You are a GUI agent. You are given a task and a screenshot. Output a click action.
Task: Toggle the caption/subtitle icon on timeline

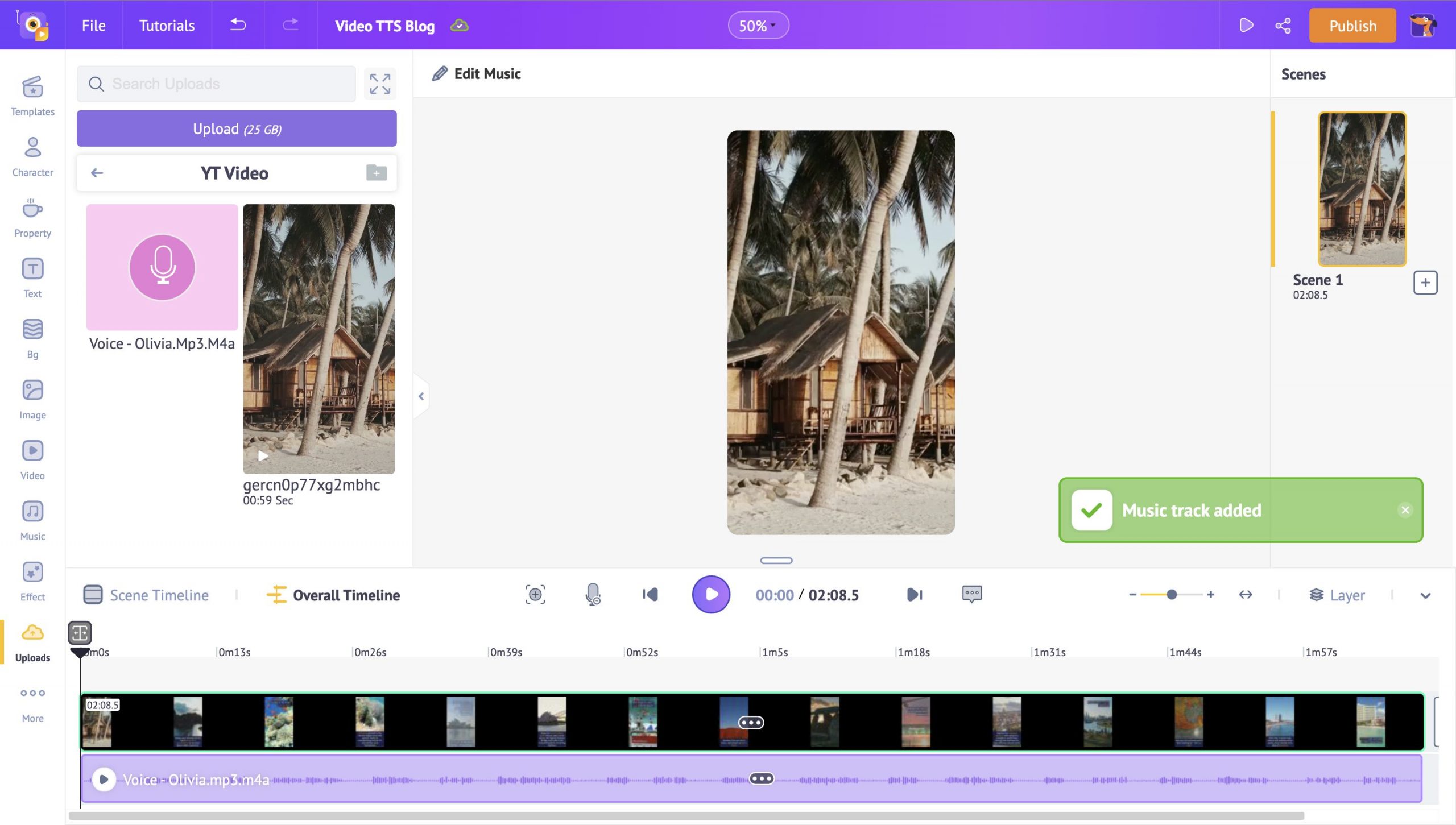(x=971, y=594)
